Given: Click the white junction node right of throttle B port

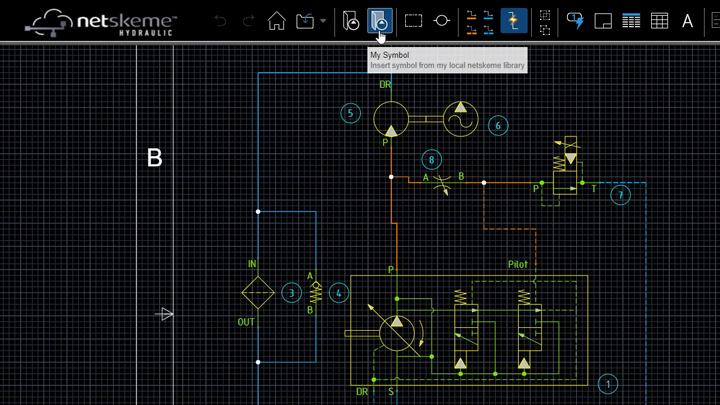Looking at the screenshot, I should click(484, 183).
